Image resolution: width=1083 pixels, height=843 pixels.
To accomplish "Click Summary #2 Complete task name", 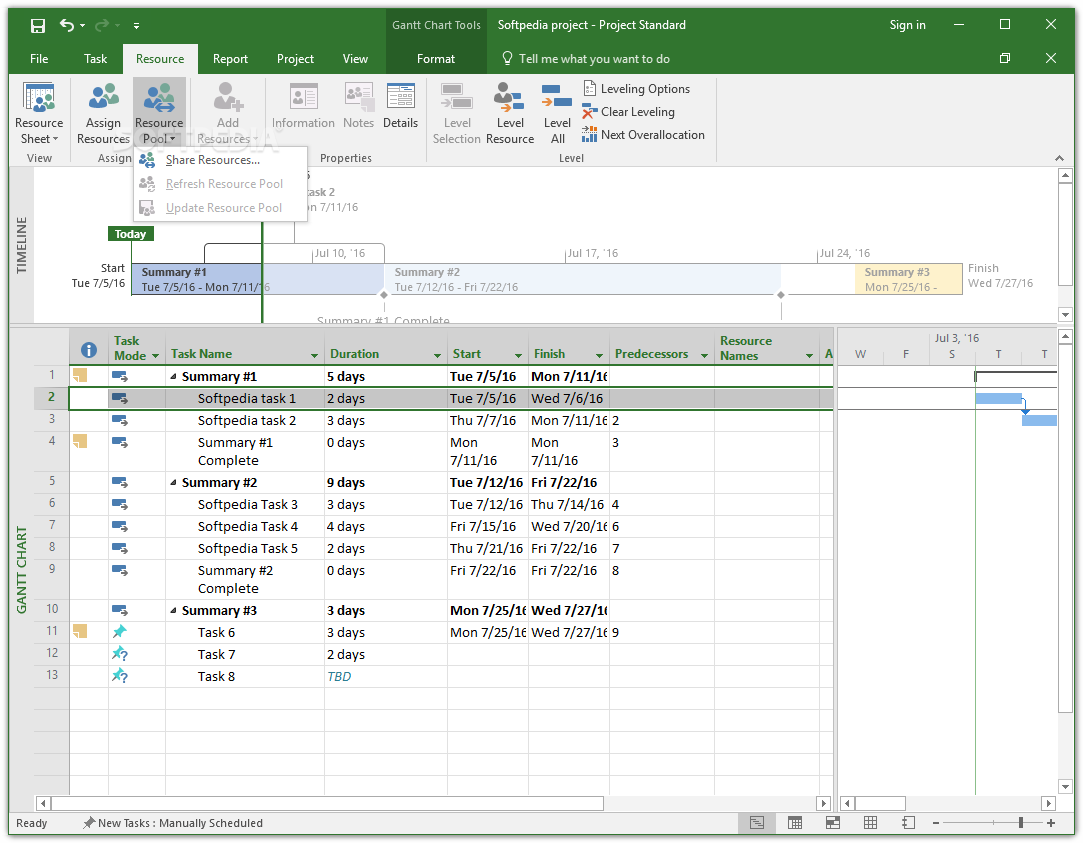I will pyautogui.click(x=235, y=579).
